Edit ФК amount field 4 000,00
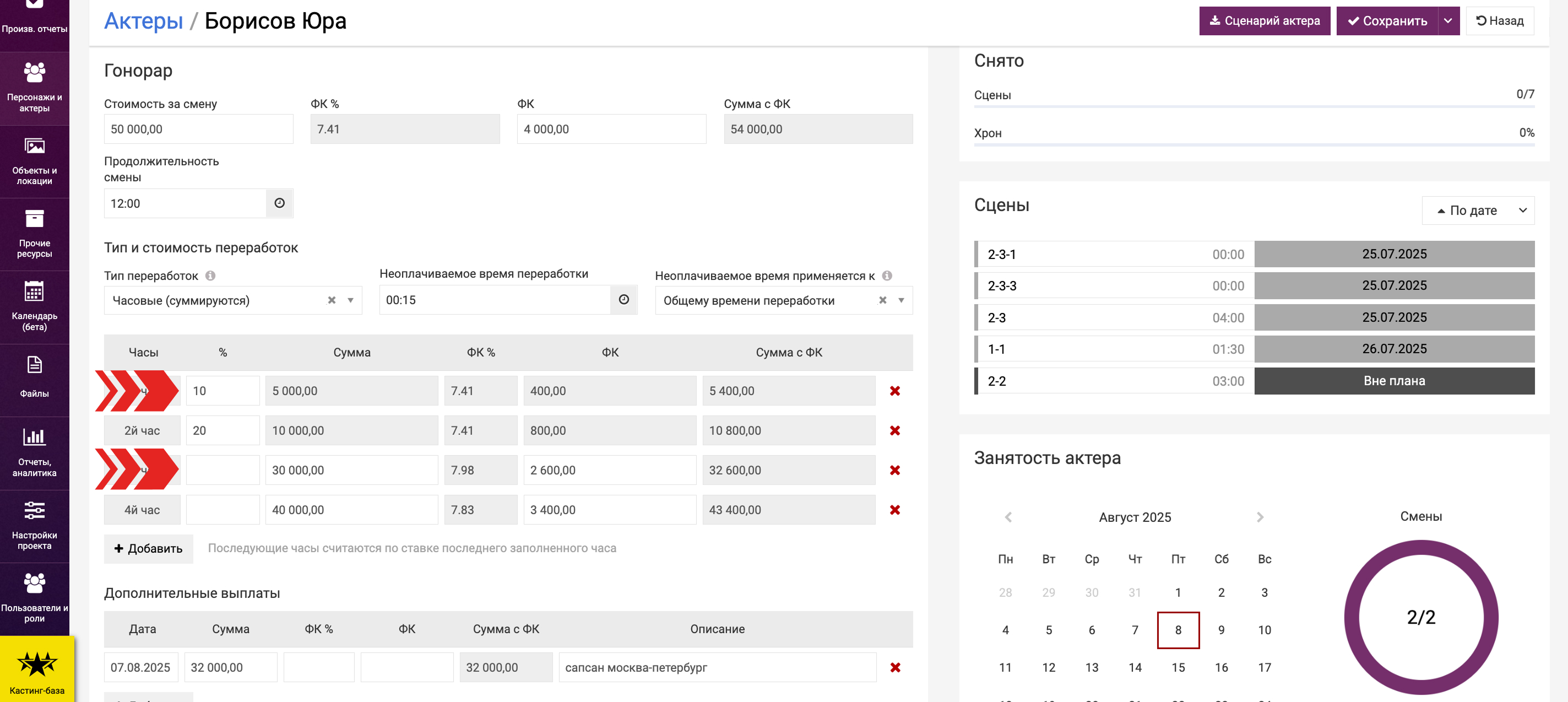The height and width of the screenshot is (702, 1568). click(x=611, y=129)
